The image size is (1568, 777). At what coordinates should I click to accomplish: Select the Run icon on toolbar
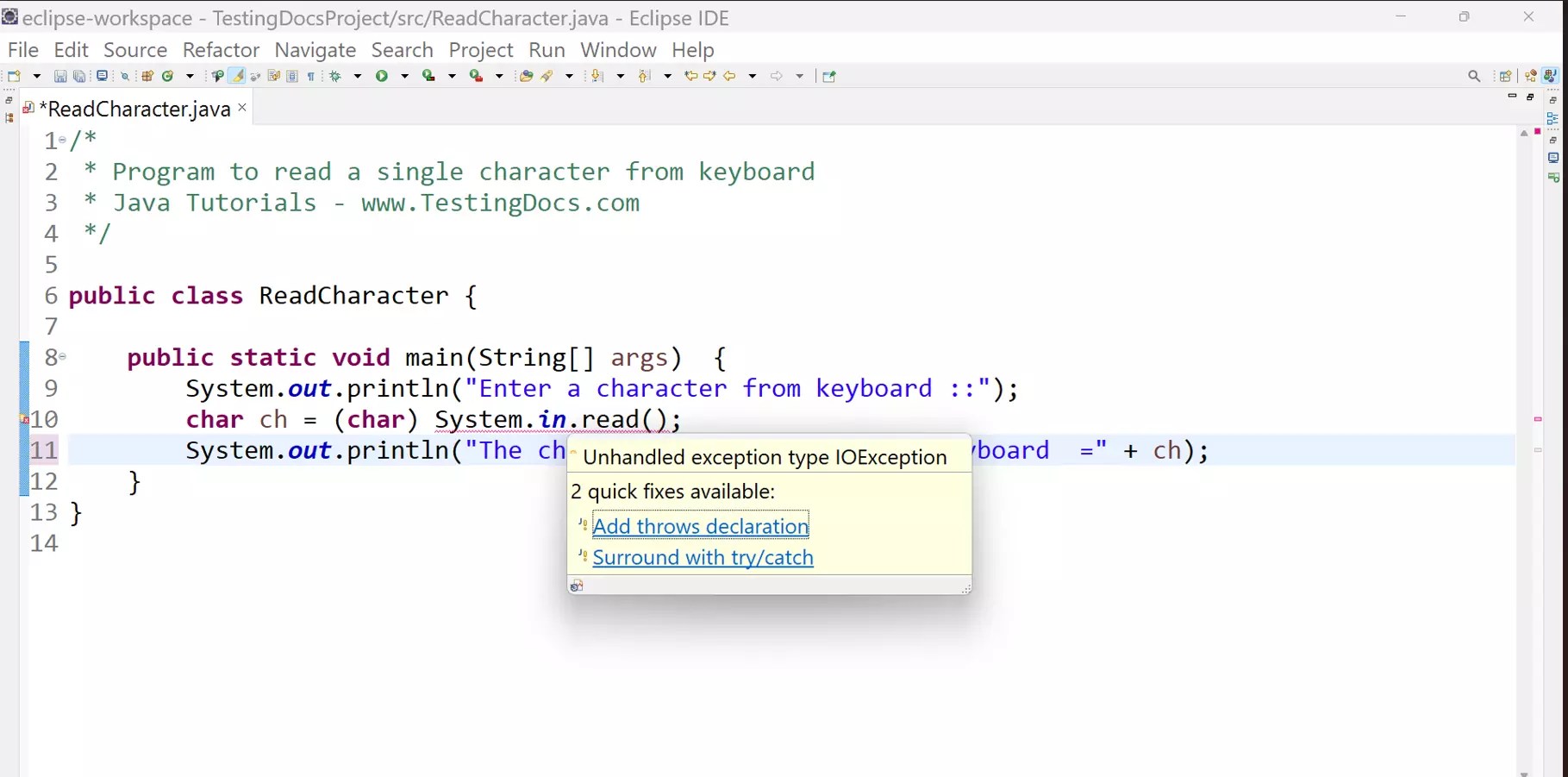(x=382, y=76)
